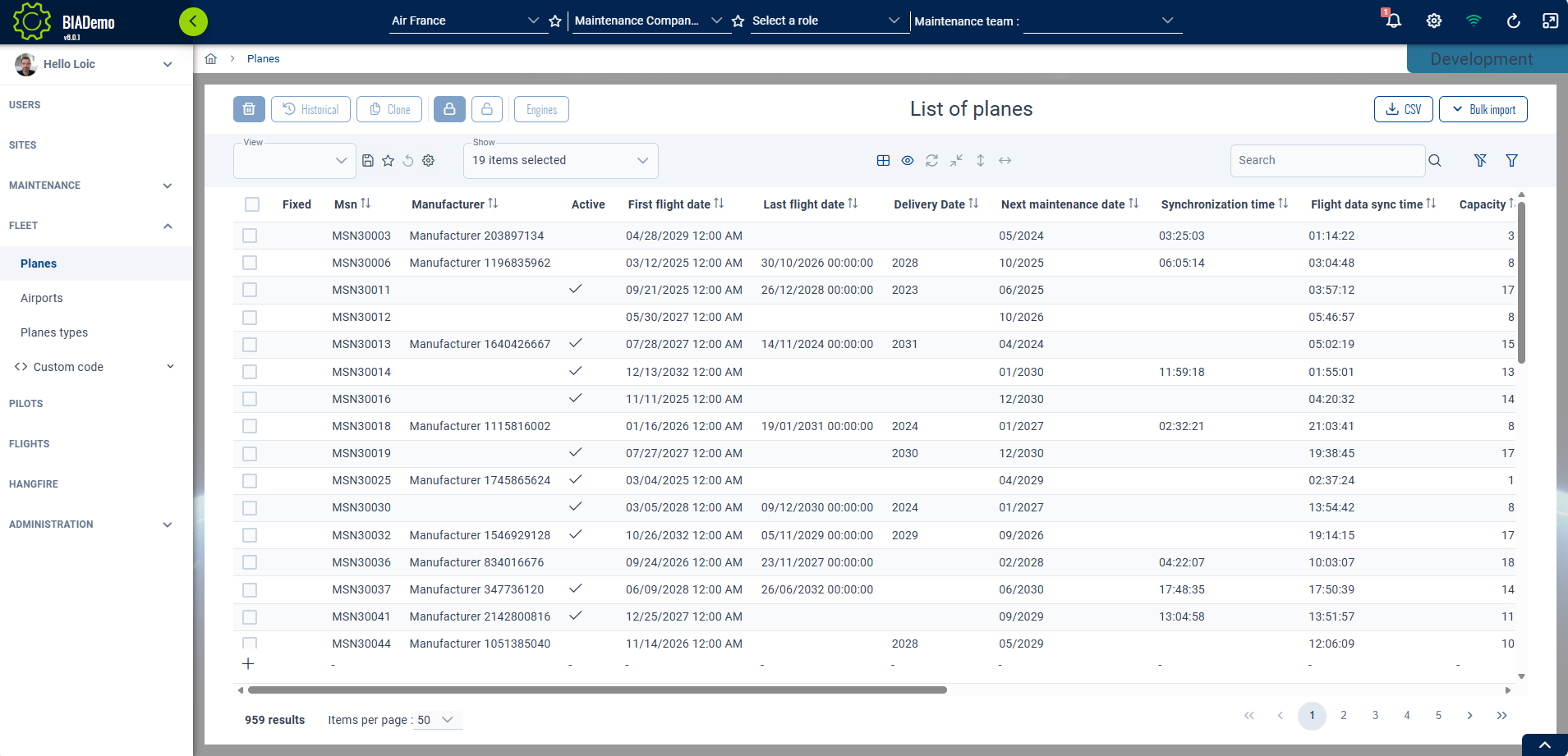The height and width of the screenshot is (756, 1568).
Task: Open Airports in the Fleet menu
Action: 42,298
